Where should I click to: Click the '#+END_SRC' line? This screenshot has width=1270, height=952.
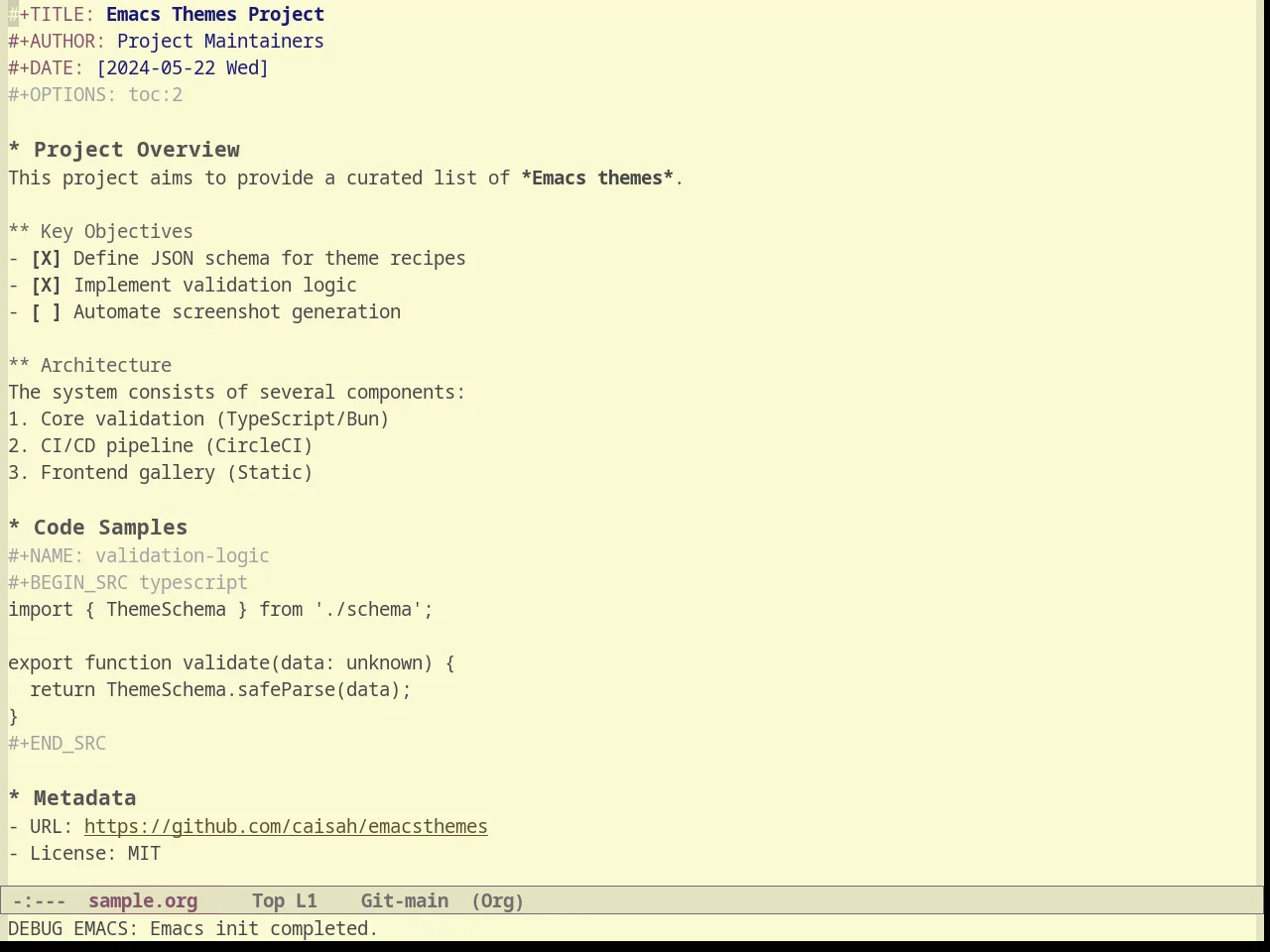[57, 744]
